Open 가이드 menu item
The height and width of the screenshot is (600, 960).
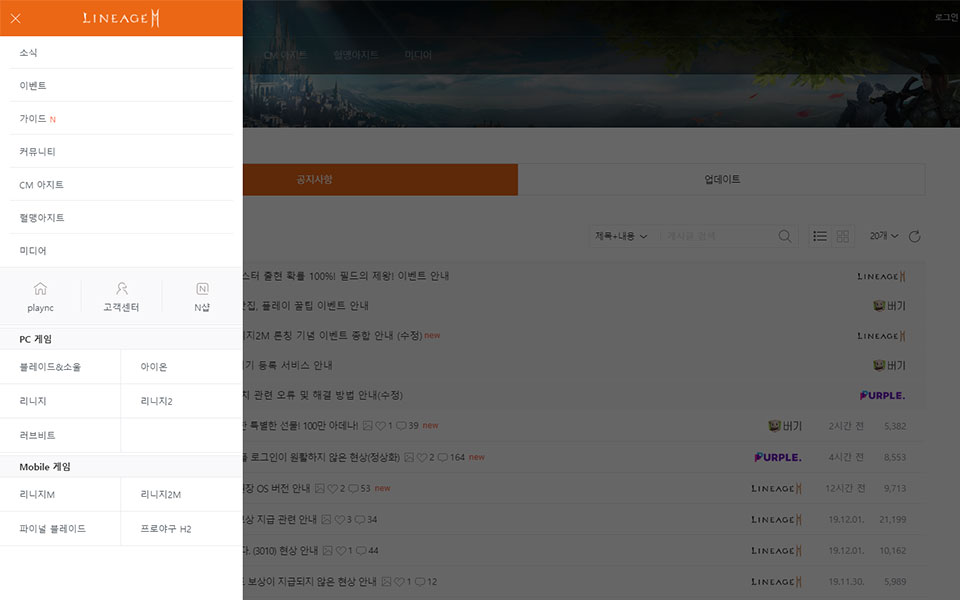point(34,118)
